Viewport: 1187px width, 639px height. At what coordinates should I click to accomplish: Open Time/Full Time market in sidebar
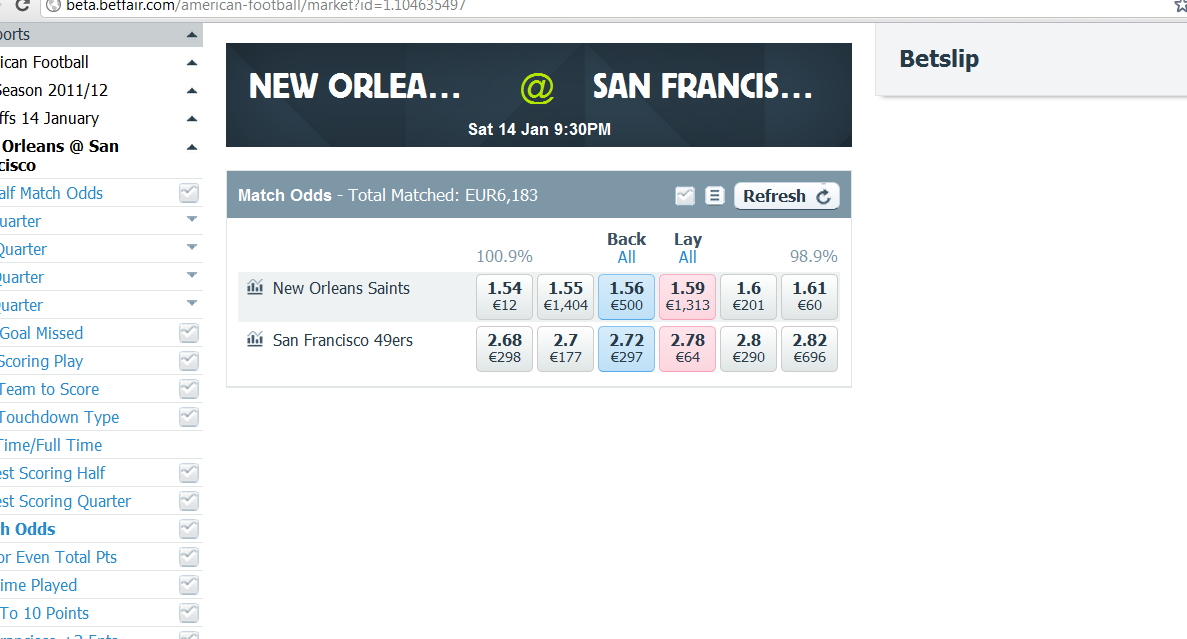[x=51, y=445]
